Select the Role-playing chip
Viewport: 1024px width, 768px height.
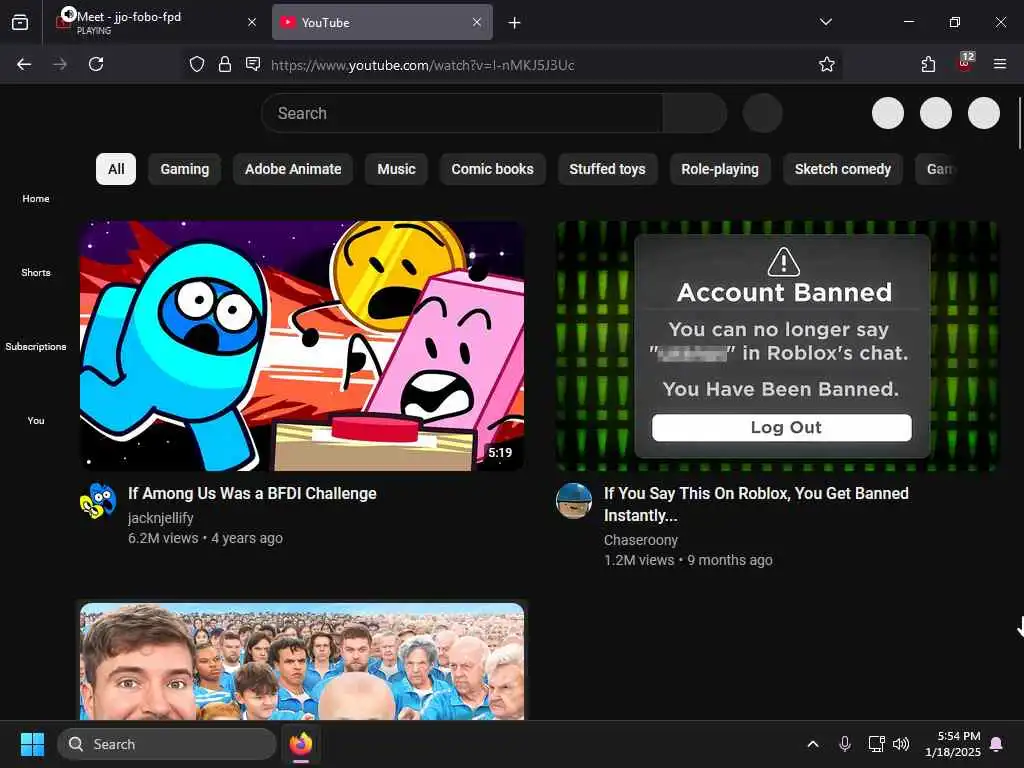720,169
